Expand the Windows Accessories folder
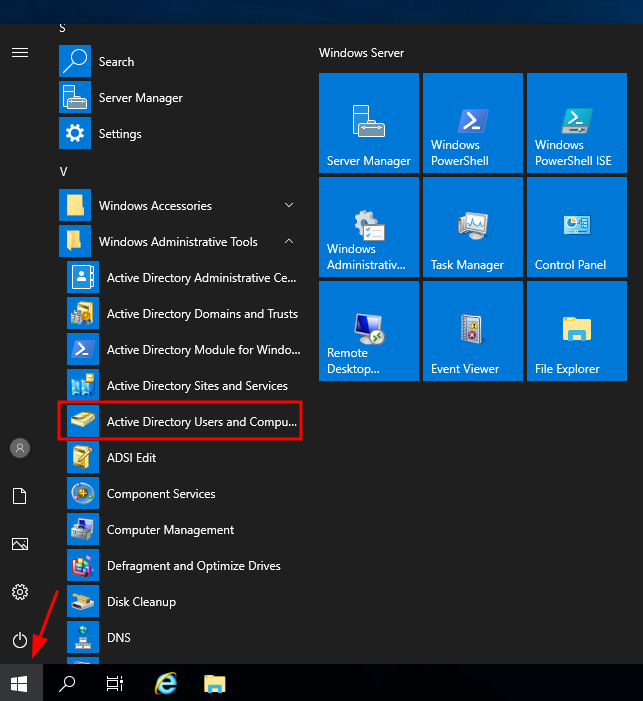 179,205
